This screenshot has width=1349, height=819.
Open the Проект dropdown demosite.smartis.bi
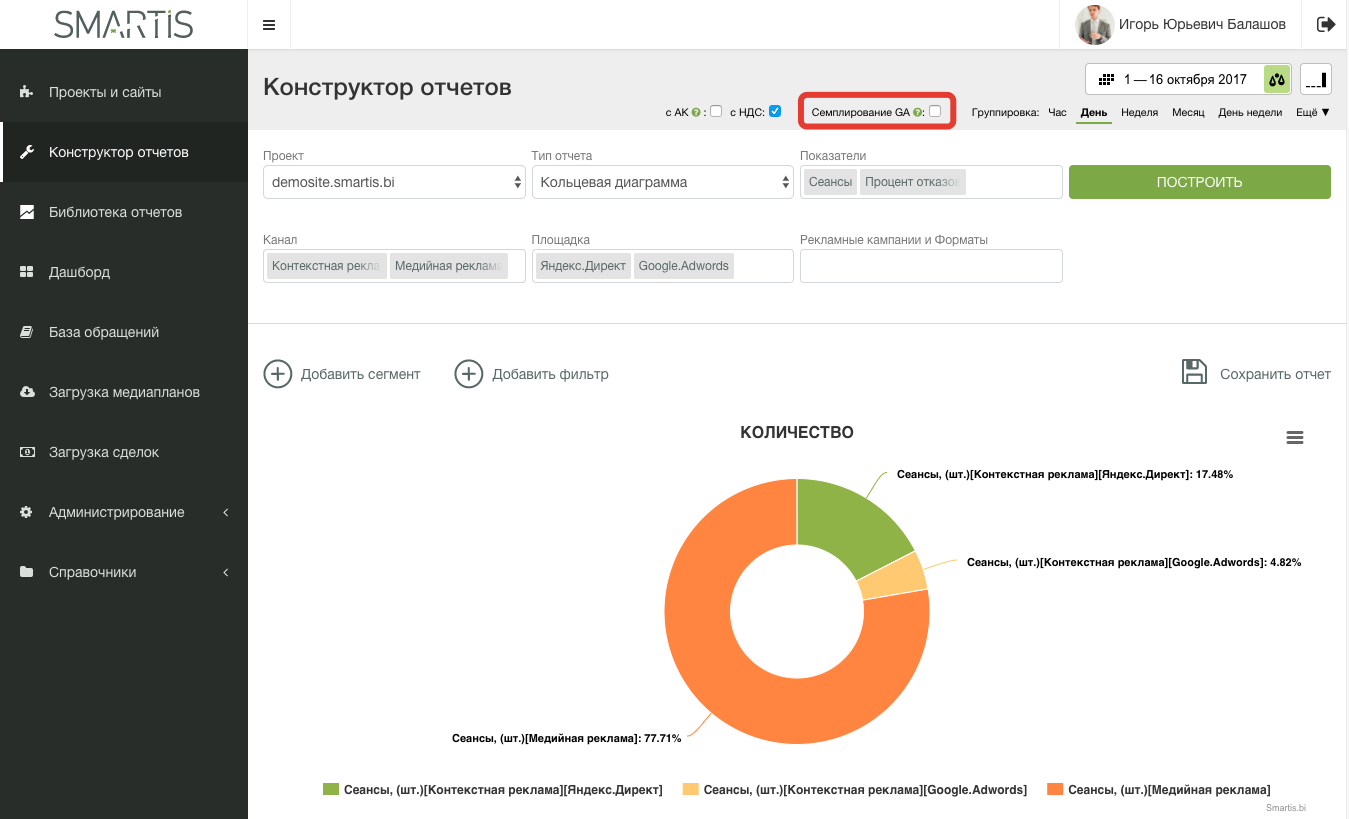(x=394, y=182)
